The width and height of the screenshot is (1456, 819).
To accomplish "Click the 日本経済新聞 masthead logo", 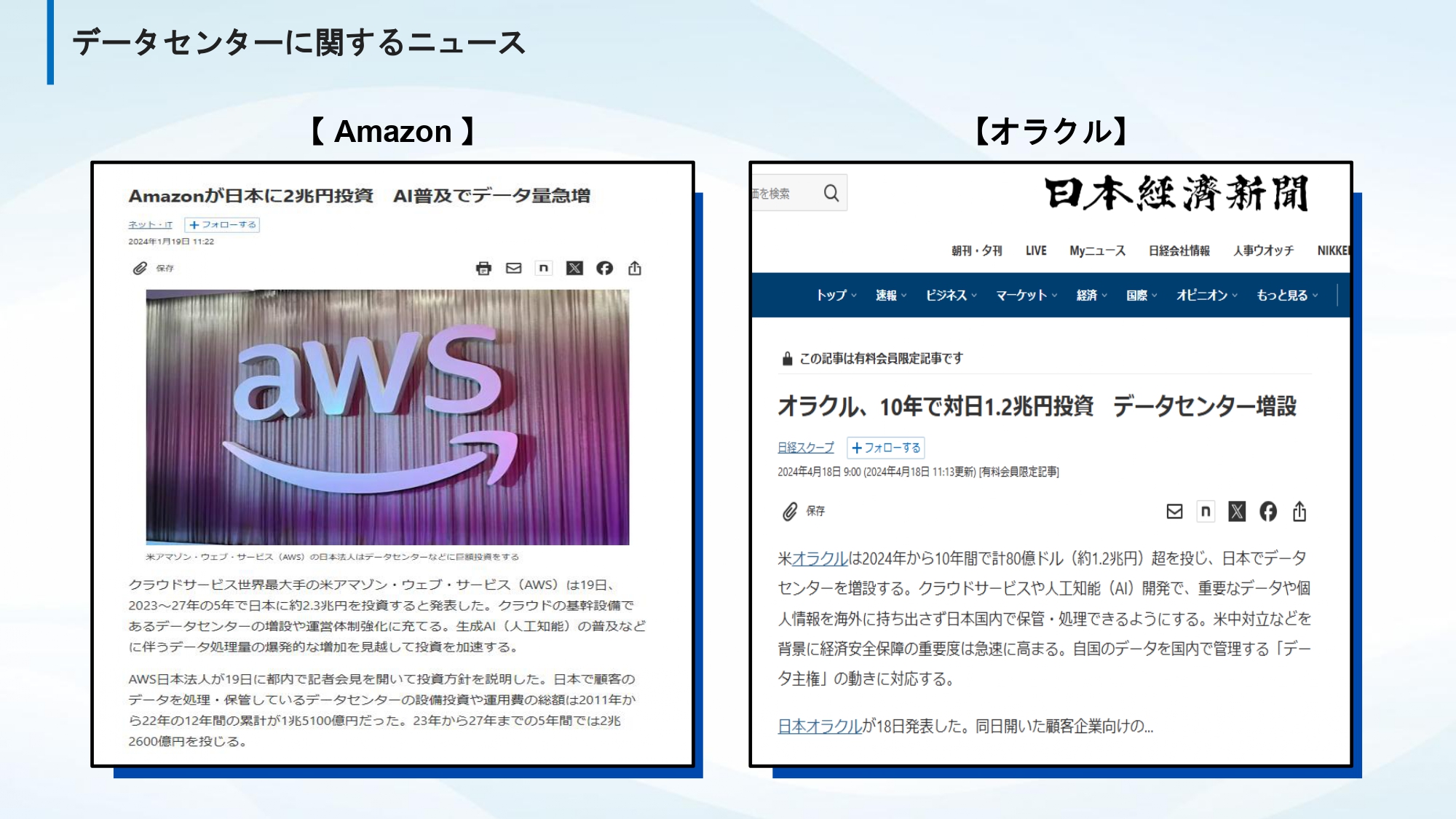I will [x=1176, y=193].
